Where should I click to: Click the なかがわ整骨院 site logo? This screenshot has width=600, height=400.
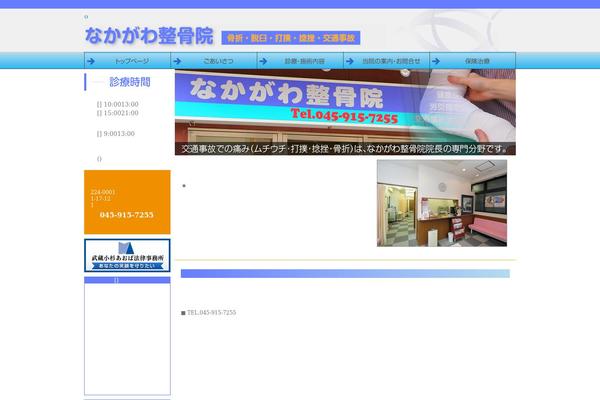(x=149, y=36)
